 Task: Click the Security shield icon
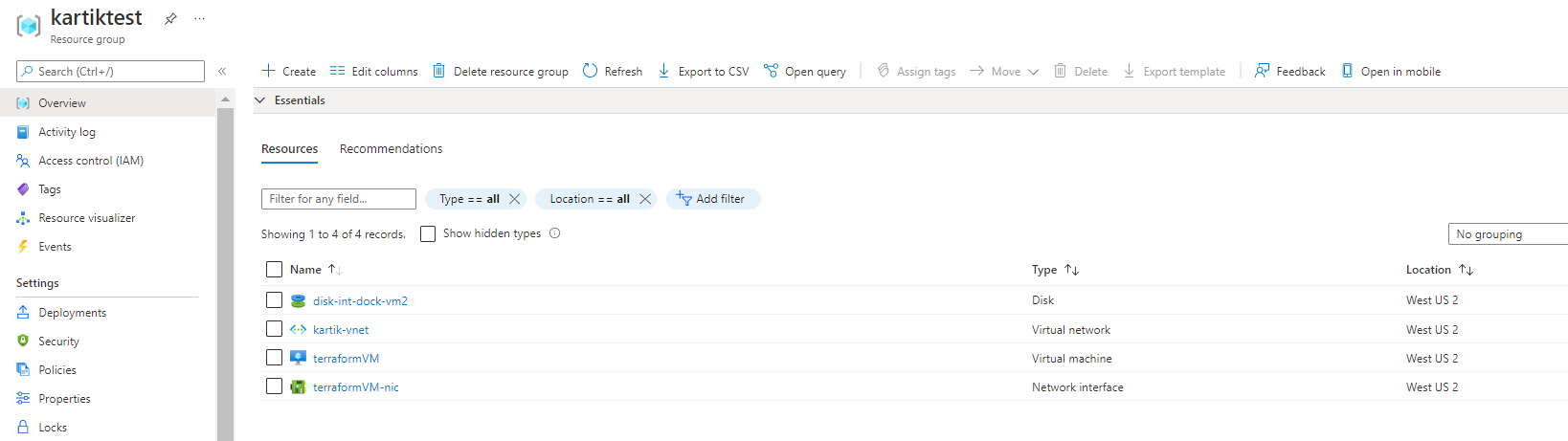tap(23, 342)
